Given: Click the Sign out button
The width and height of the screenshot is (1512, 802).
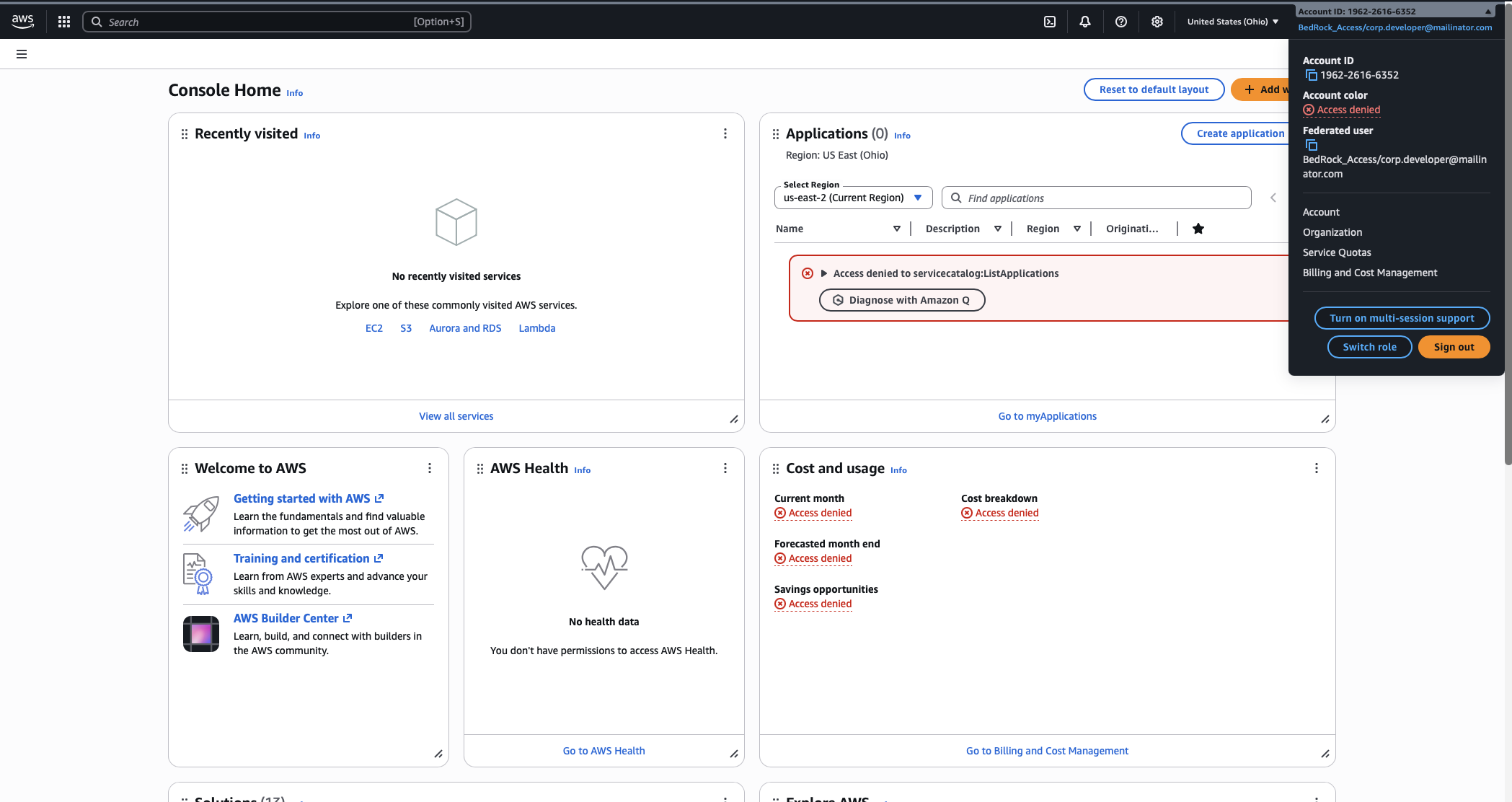Looking at the screenshot, I should tap(1454, 347).
